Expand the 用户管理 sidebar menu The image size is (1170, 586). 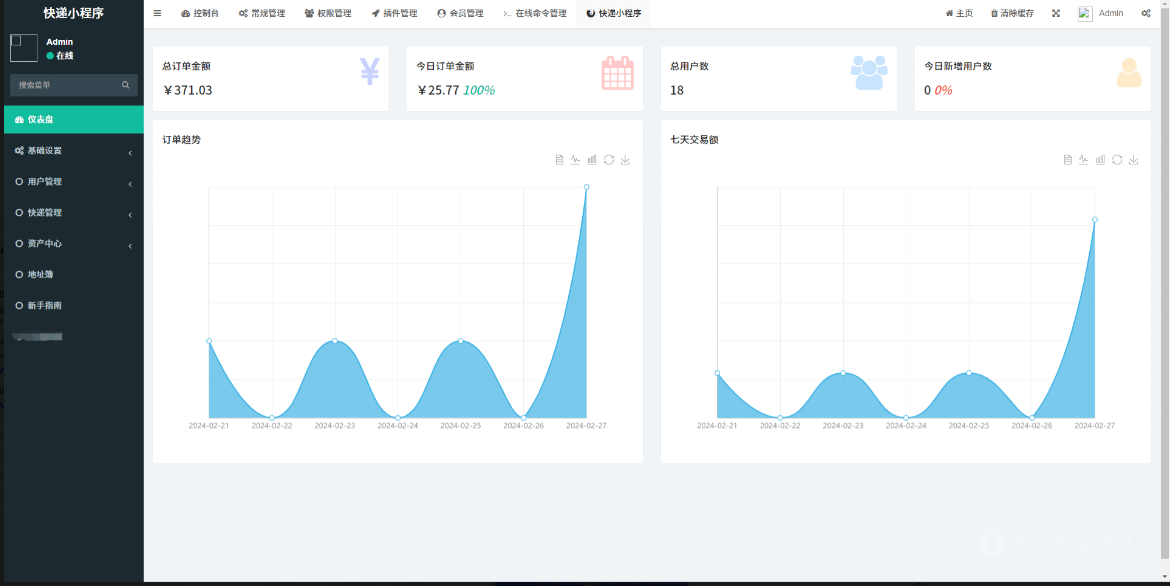[x=72, y=182]
